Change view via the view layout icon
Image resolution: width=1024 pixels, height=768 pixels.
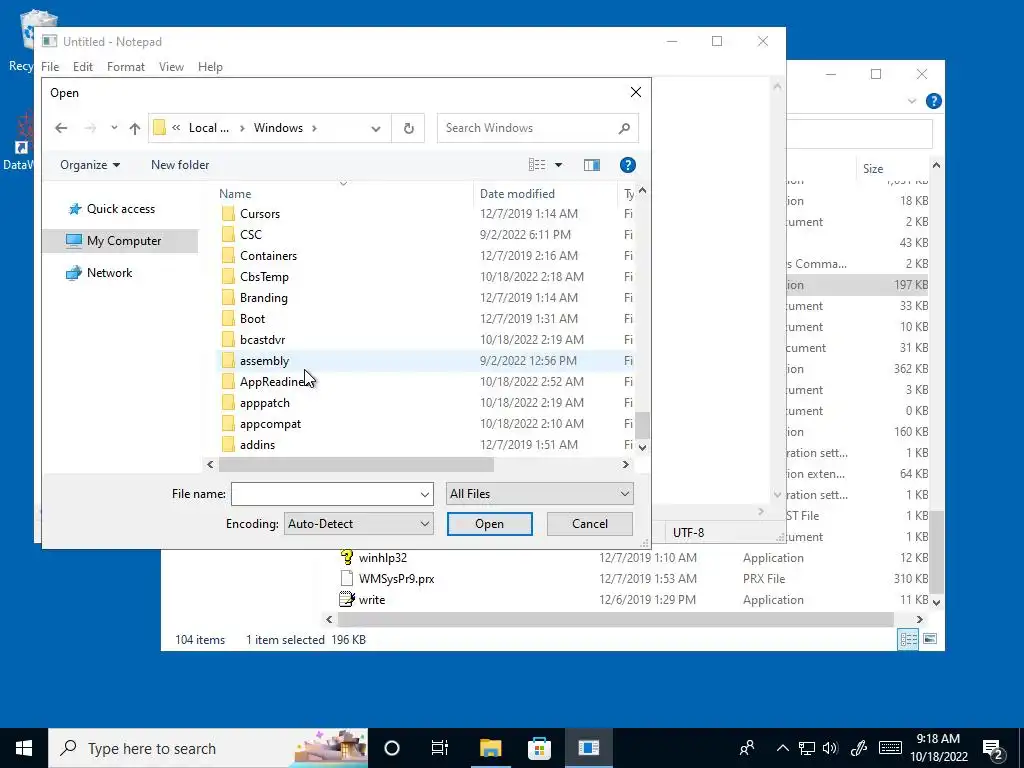tap(537, 165)
